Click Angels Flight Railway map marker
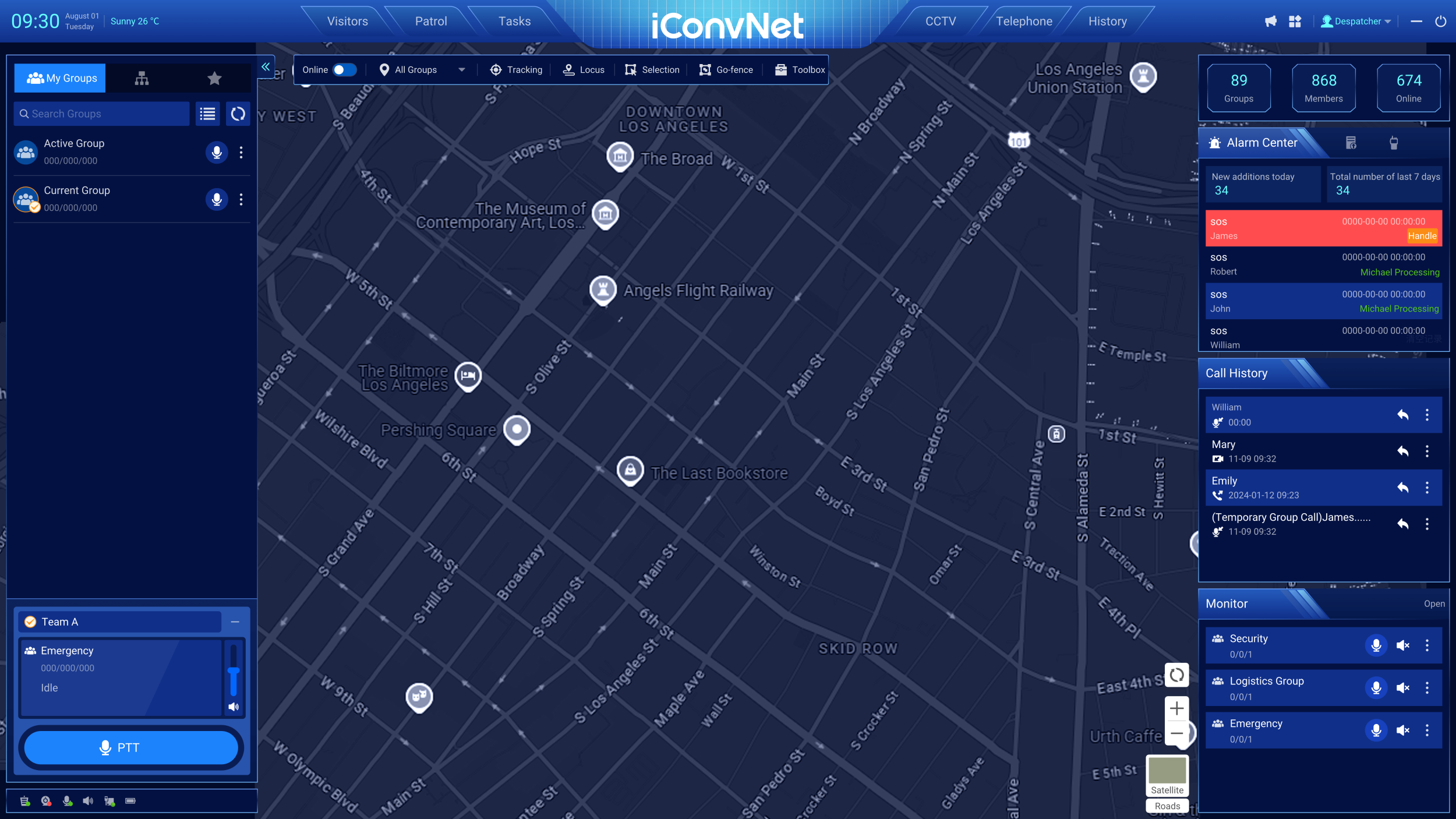Screen dimensions: 1456x819 [603, 290]
